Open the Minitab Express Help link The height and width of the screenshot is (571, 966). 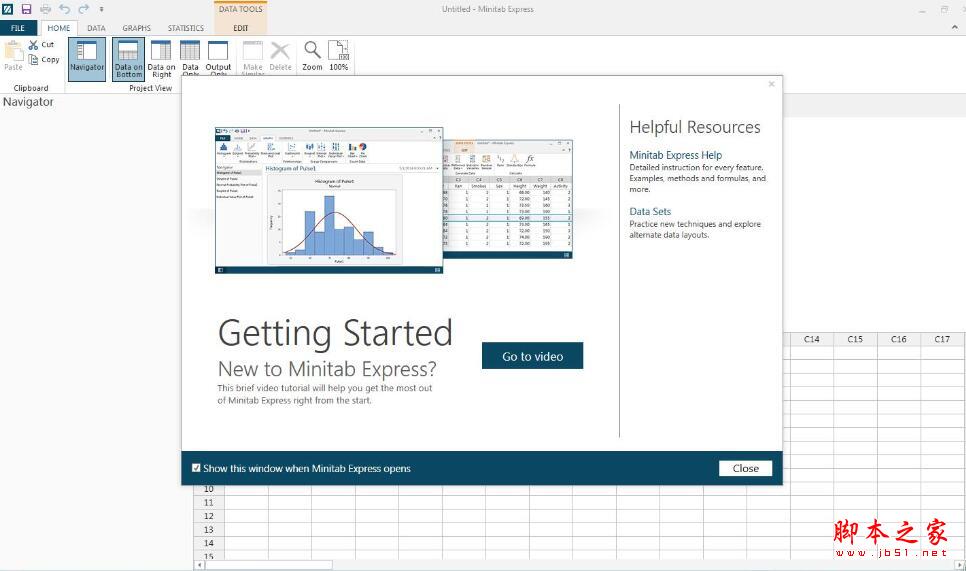coord(675,155)
